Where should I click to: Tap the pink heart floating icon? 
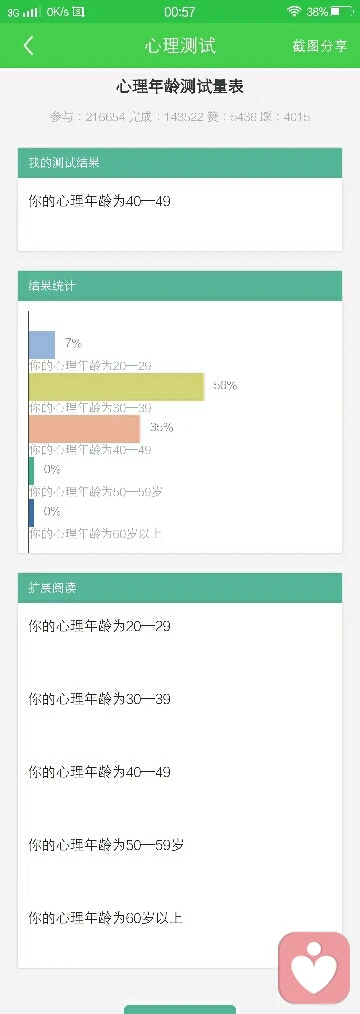point(313,967)
